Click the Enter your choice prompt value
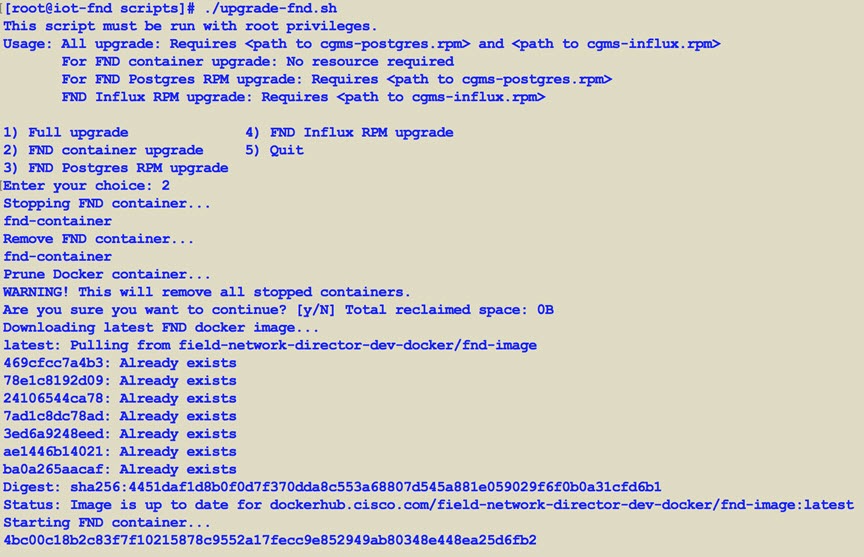The height and width of the screenshot is (557, 864). coord(165,186)
